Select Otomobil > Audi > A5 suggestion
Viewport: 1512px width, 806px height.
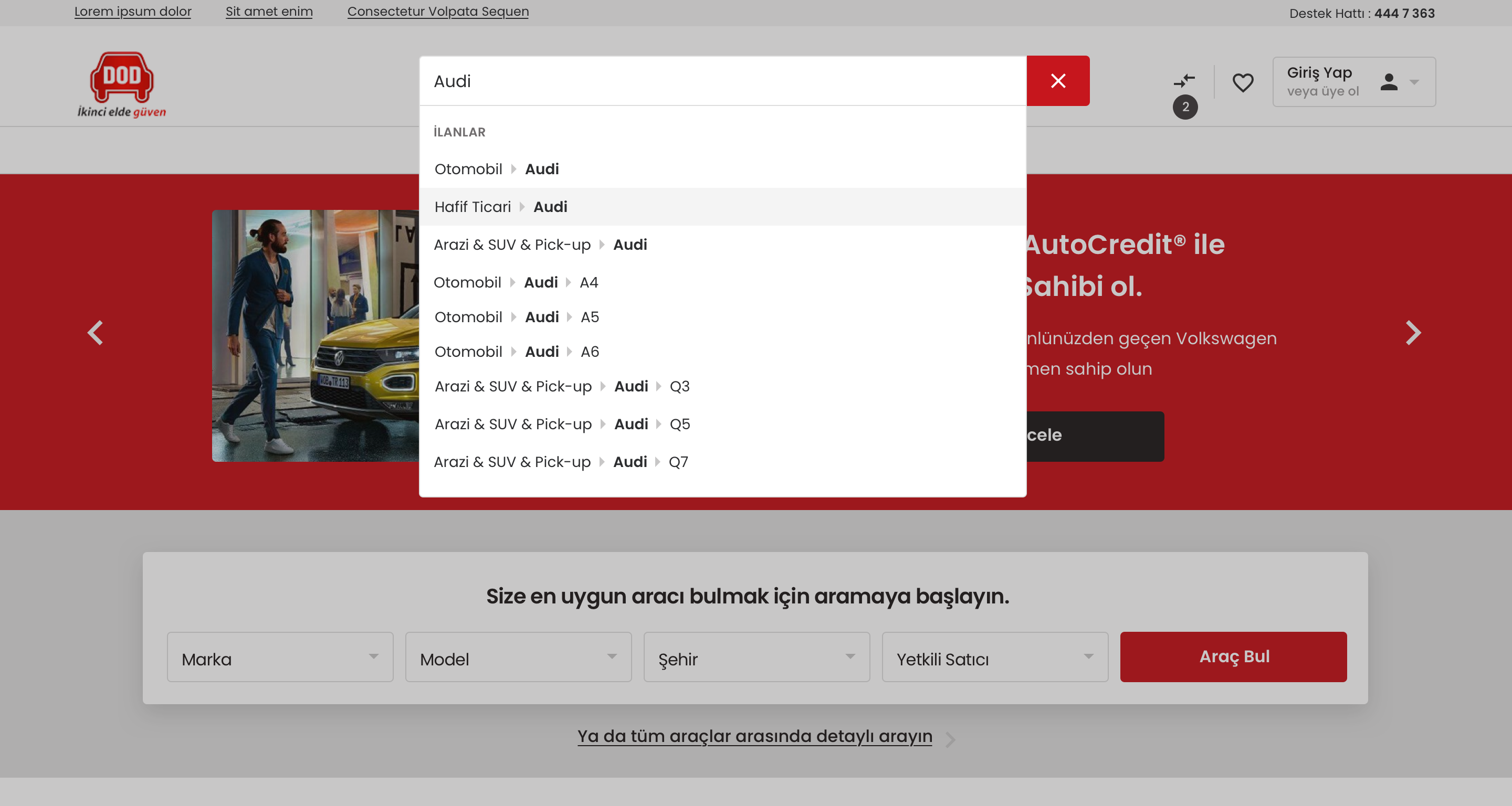[x=723, y=317]
